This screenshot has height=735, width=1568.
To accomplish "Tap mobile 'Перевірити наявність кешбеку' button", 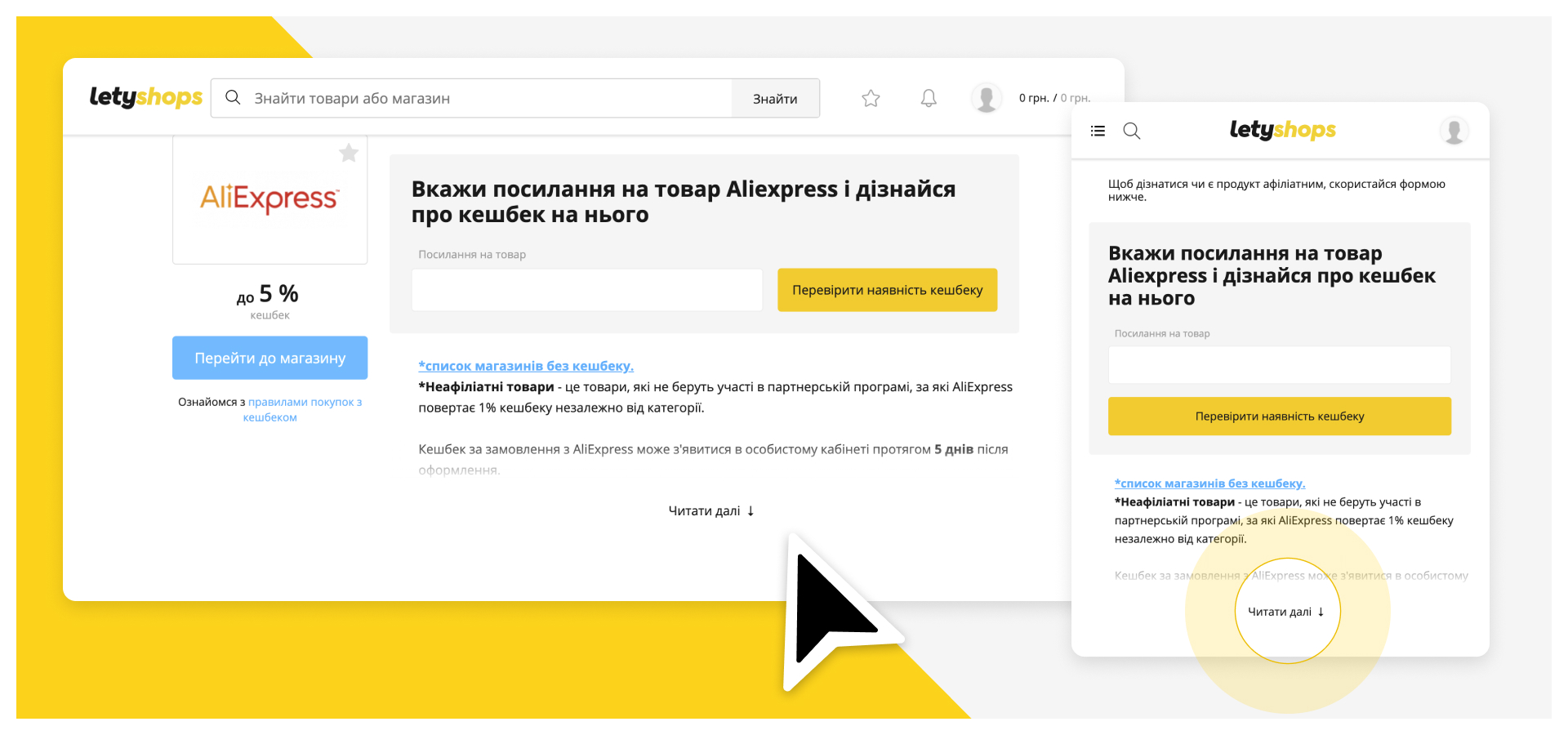I will click(x=1279, y=416).
